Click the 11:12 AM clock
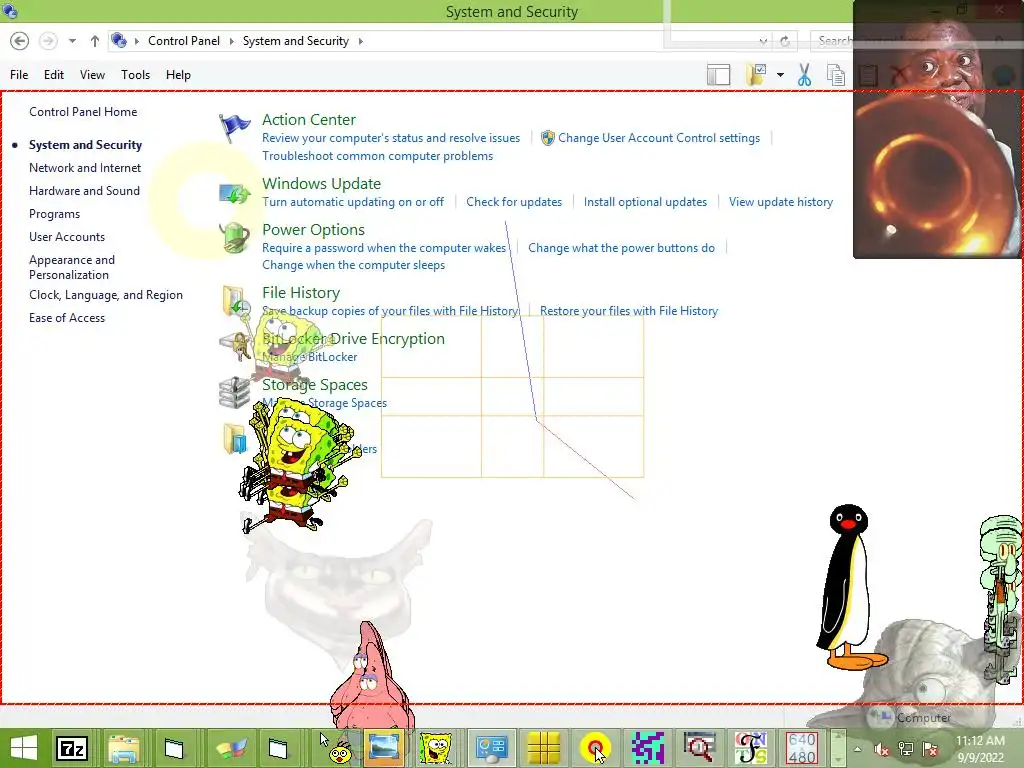This screenshot has width=1024, height=768. tap(980, 741)
